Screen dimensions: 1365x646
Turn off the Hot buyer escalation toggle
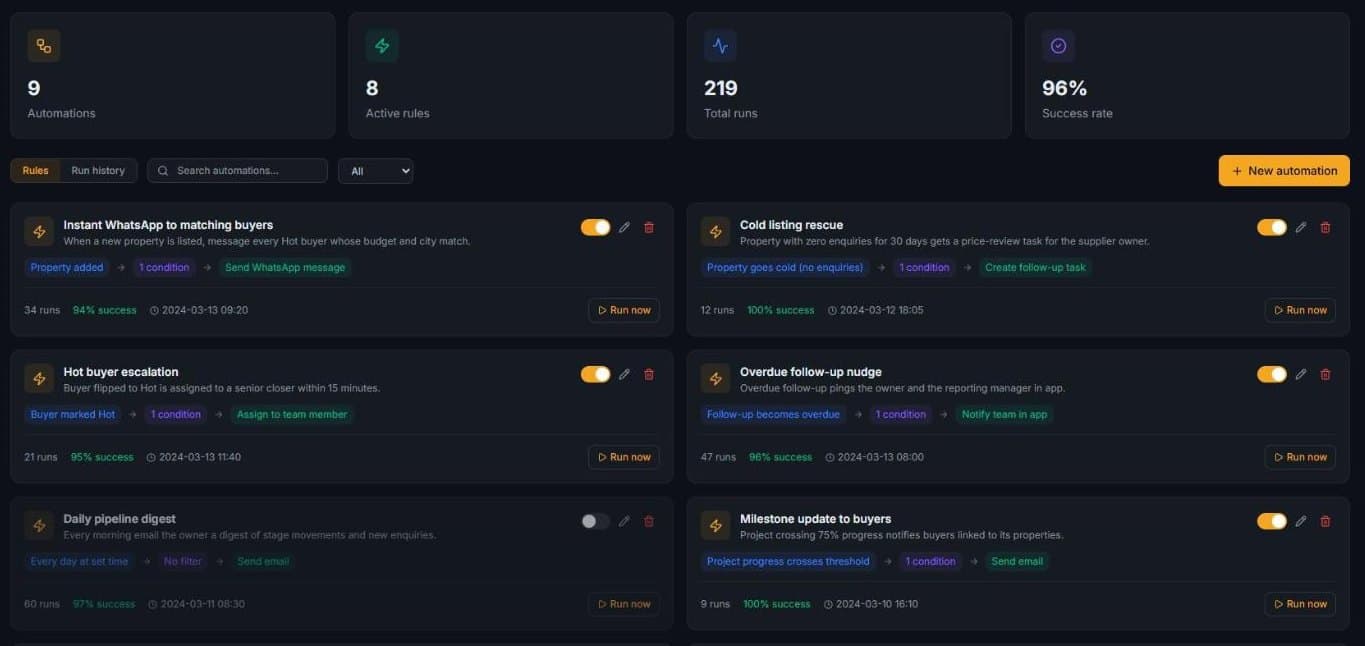pyautogui.click(x=595, y=374)
